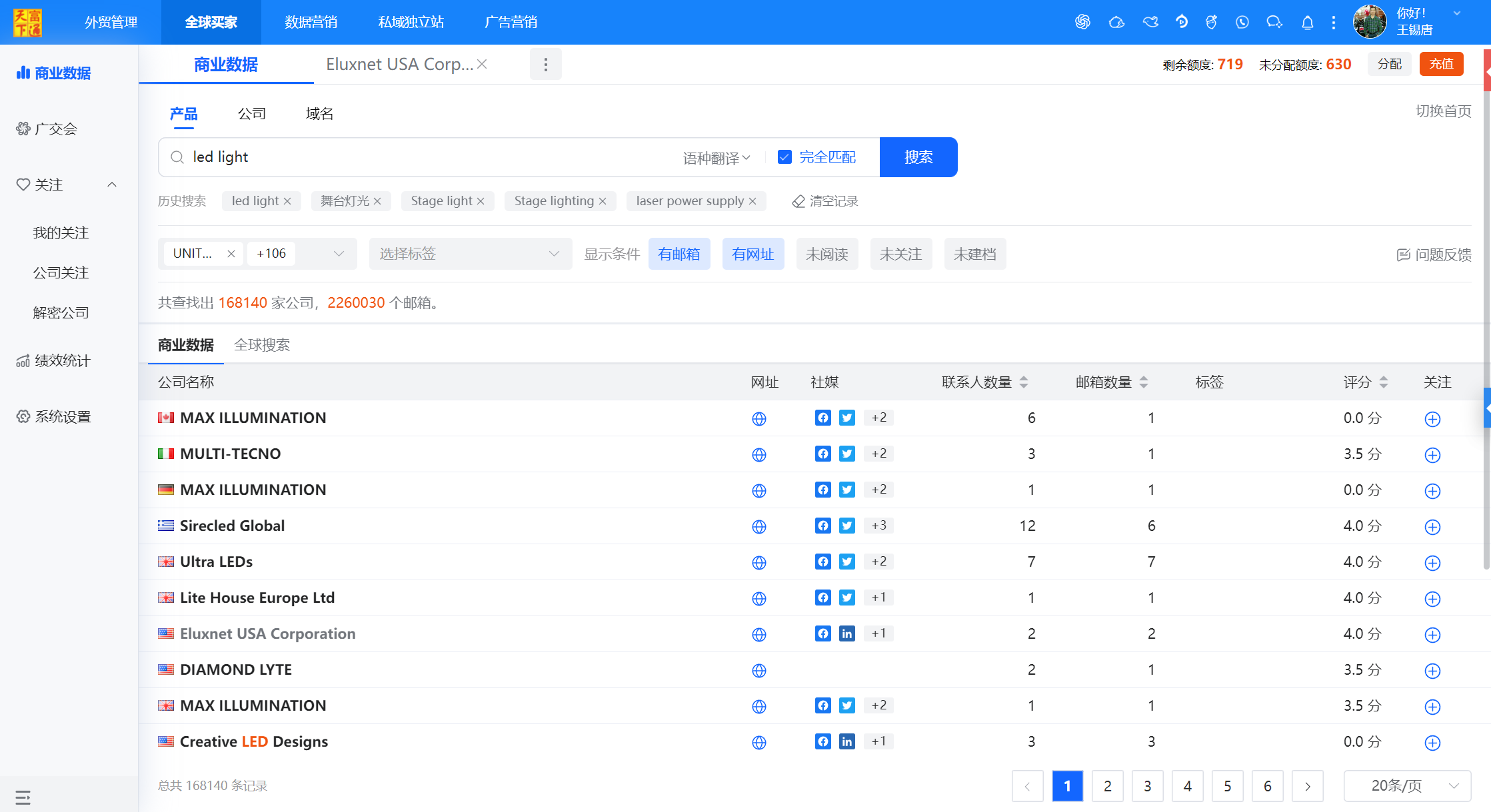Screen dimensions: 1491x812
Task: Click the blue 搜索 button
Action: [x=918, y=157]
